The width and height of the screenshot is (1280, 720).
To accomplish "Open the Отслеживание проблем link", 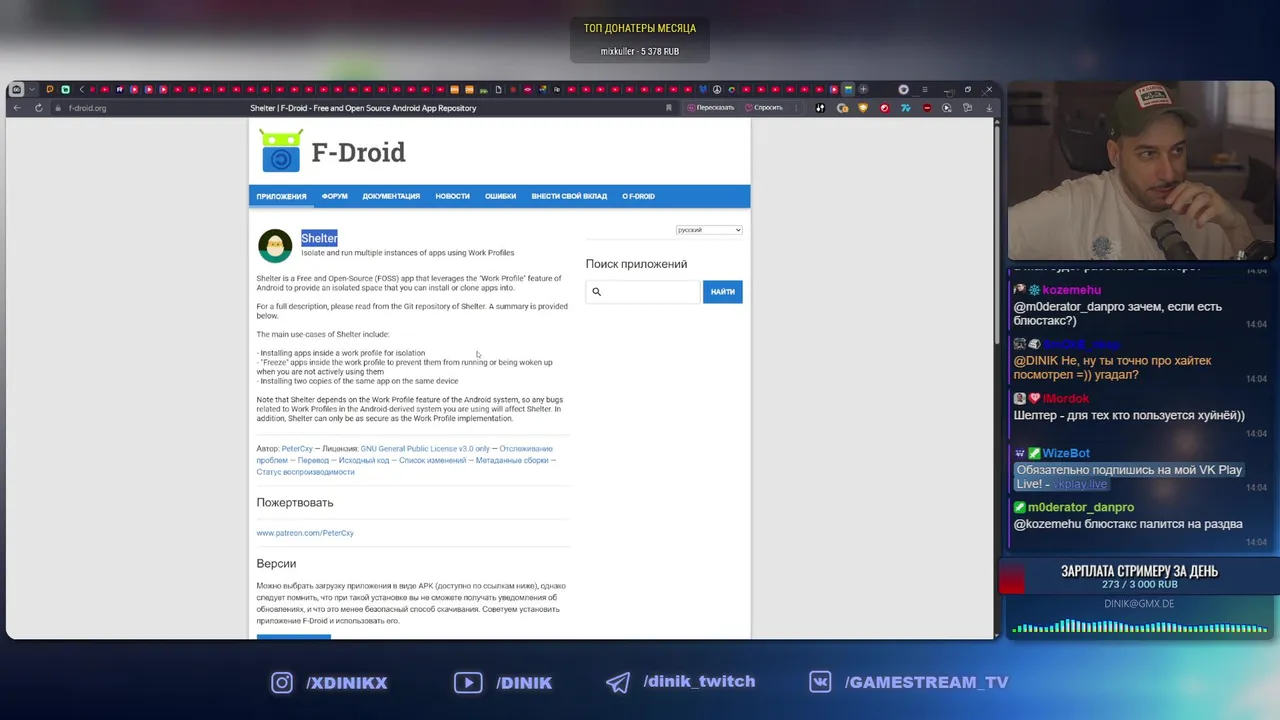I will (526, 449).
